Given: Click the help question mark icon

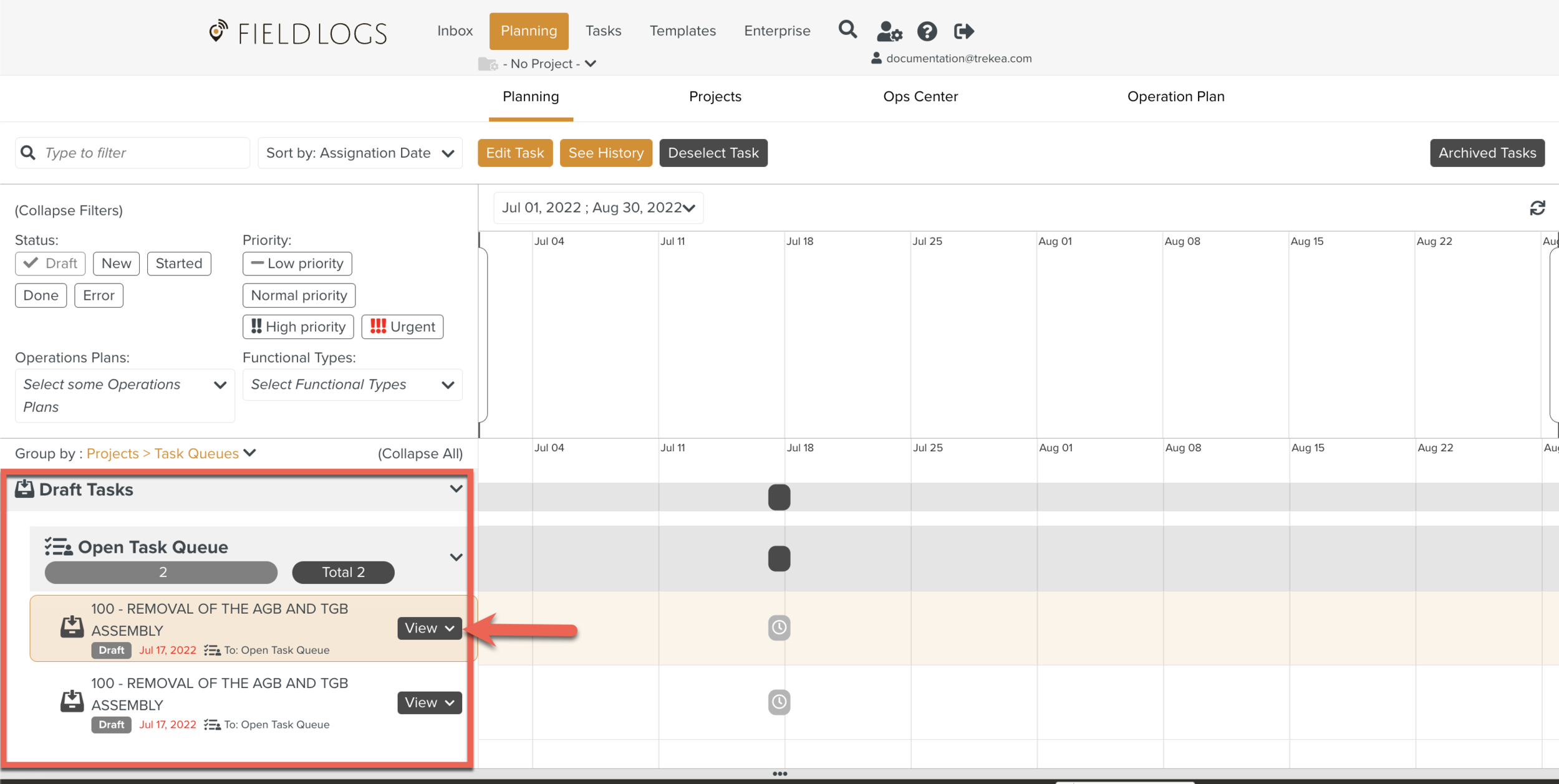Looking at the screenshot, I should (927, 31).
